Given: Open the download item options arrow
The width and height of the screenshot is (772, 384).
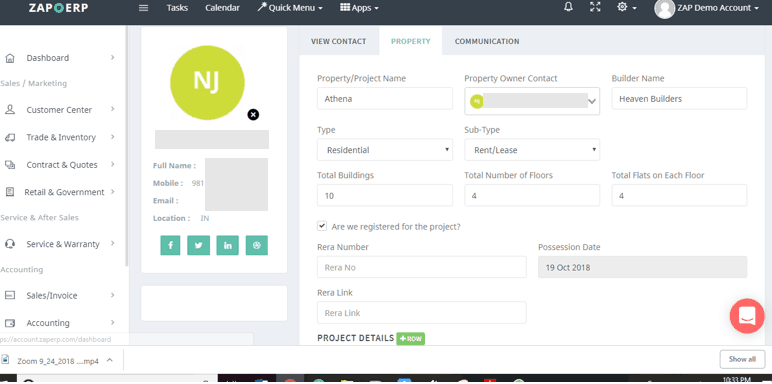Looking at the screenshot, I should coord(110,360).
